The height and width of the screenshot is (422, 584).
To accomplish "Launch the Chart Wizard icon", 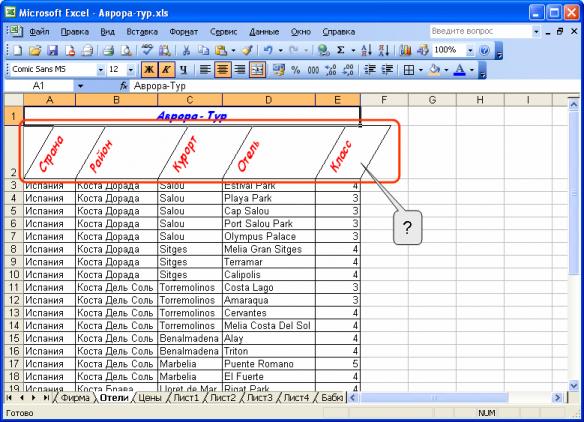I will coord(405,50).
